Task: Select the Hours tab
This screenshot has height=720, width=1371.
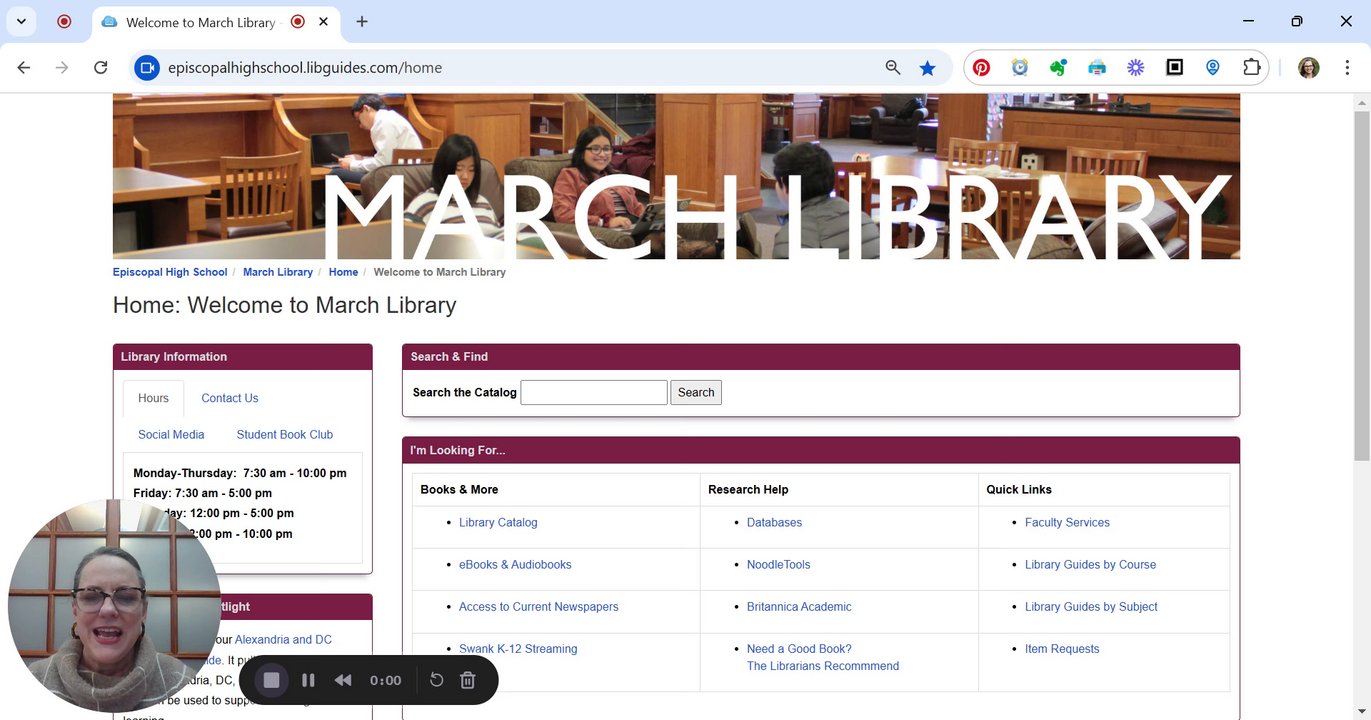Action: (153, 398)
